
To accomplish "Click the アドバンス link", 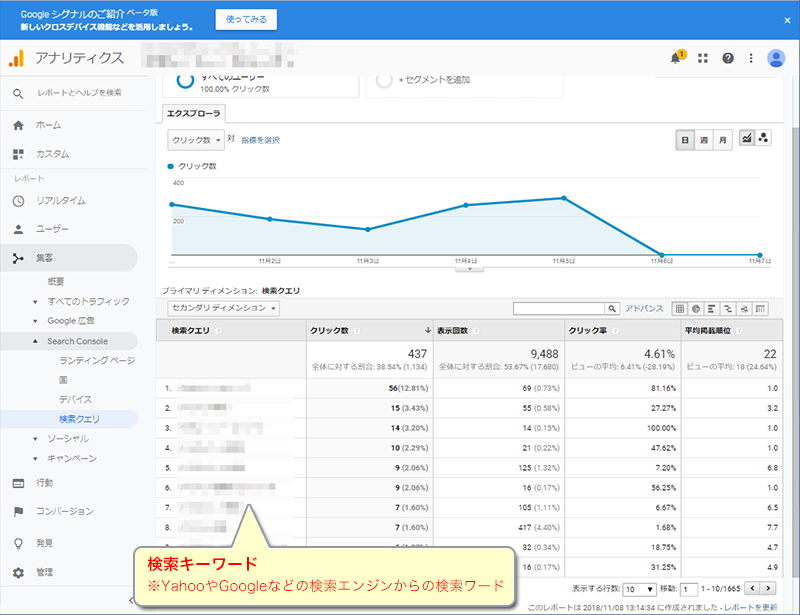I will (x=643, y=309).
